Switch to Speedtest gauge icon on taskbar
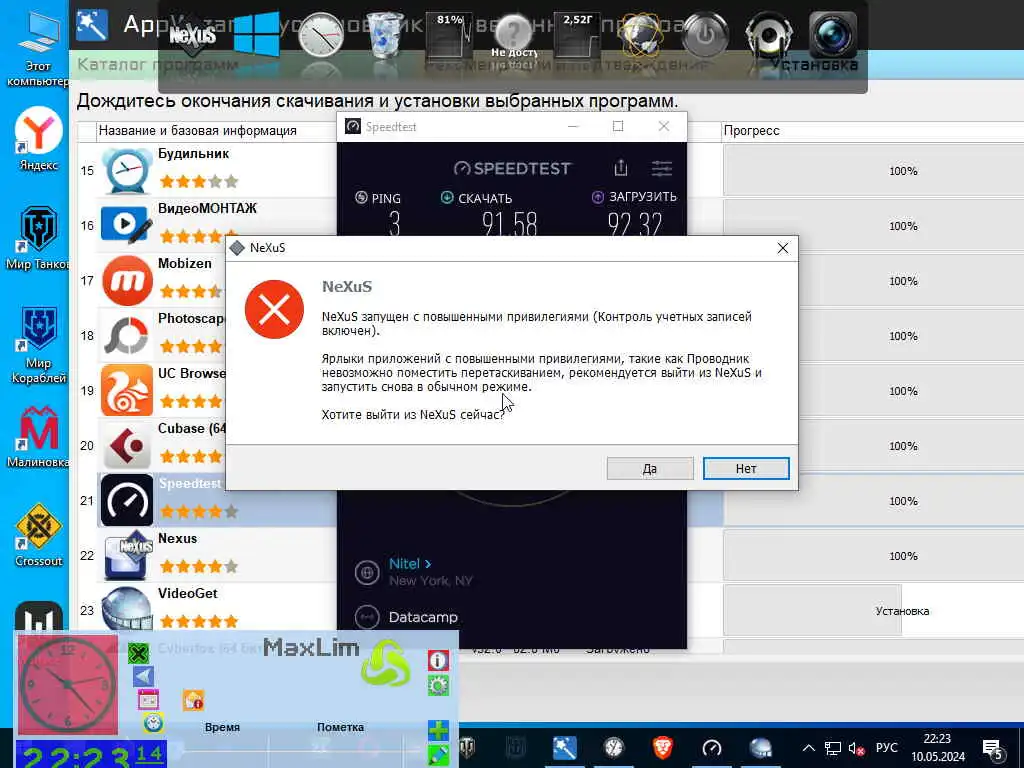 pos(711,748)
